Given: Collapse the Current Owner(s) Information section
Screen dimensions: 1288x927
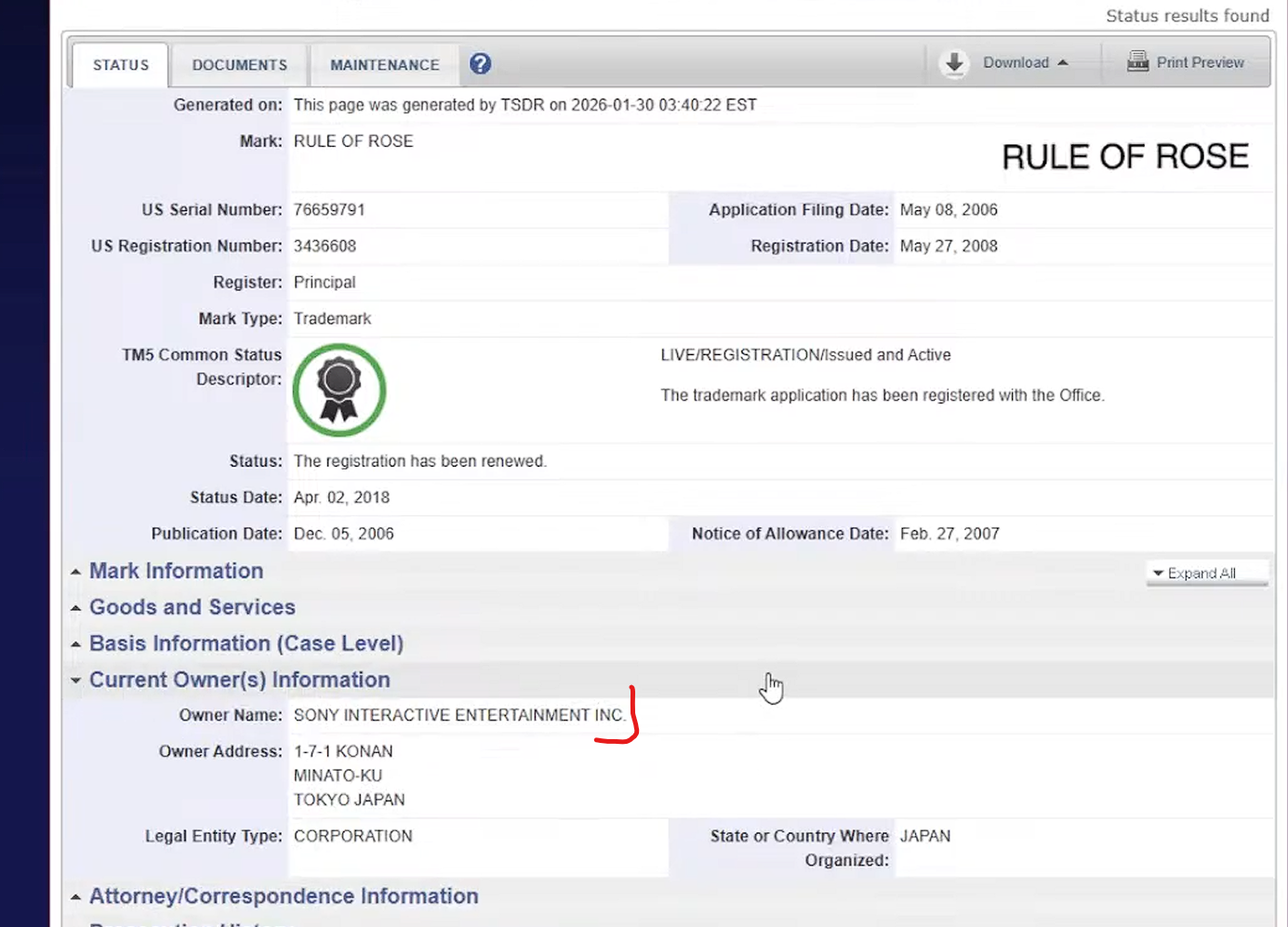Looking at the screenshot, I should (x=239, y=680).
